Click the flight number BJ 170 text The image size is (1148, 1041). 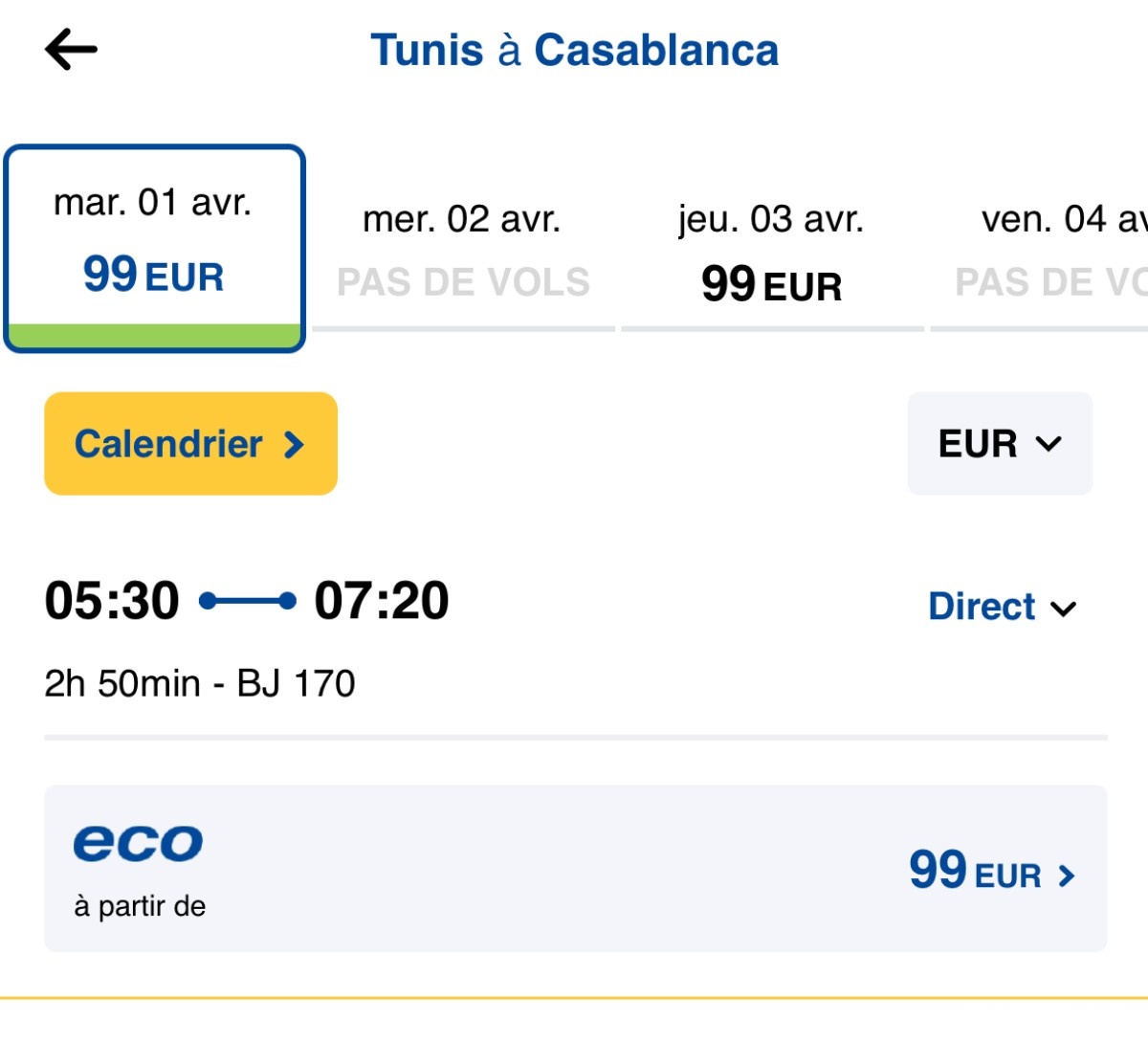point(296,684)
